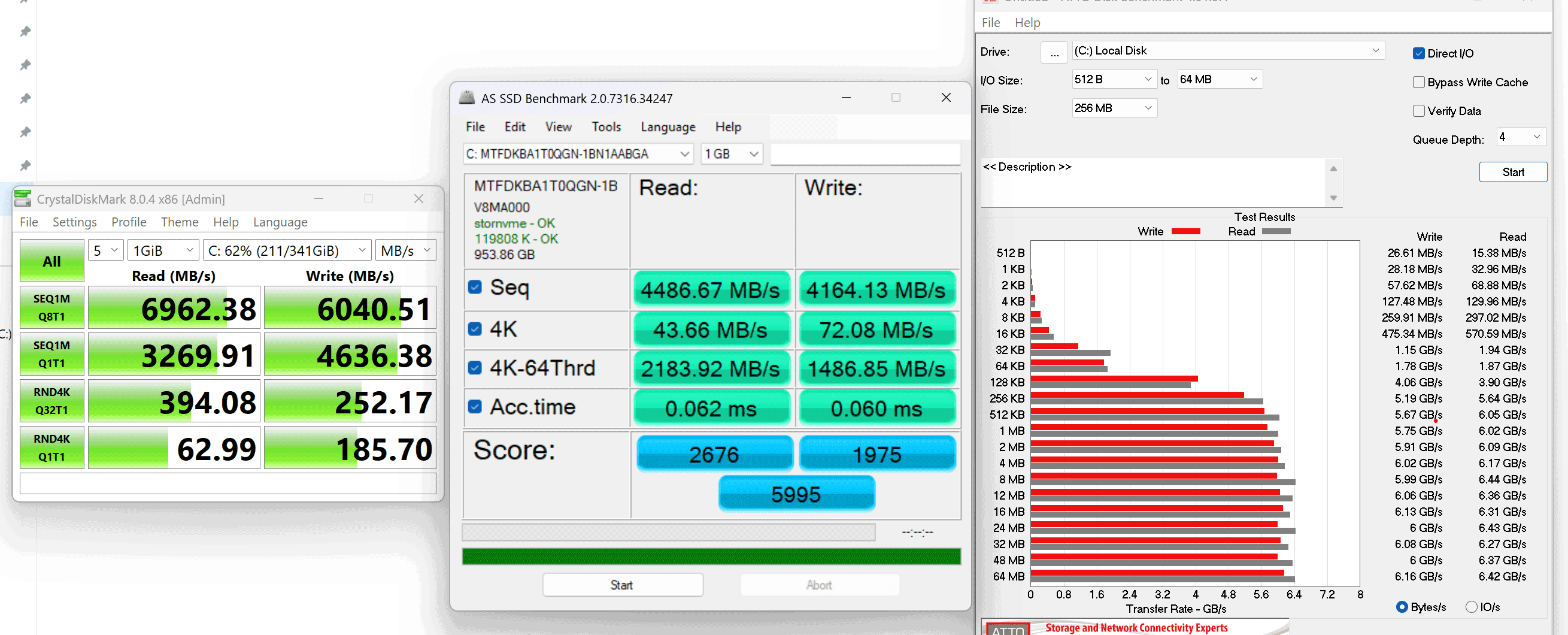Click CrystalDiskMark bottom comment field

[x=228, y=483]
